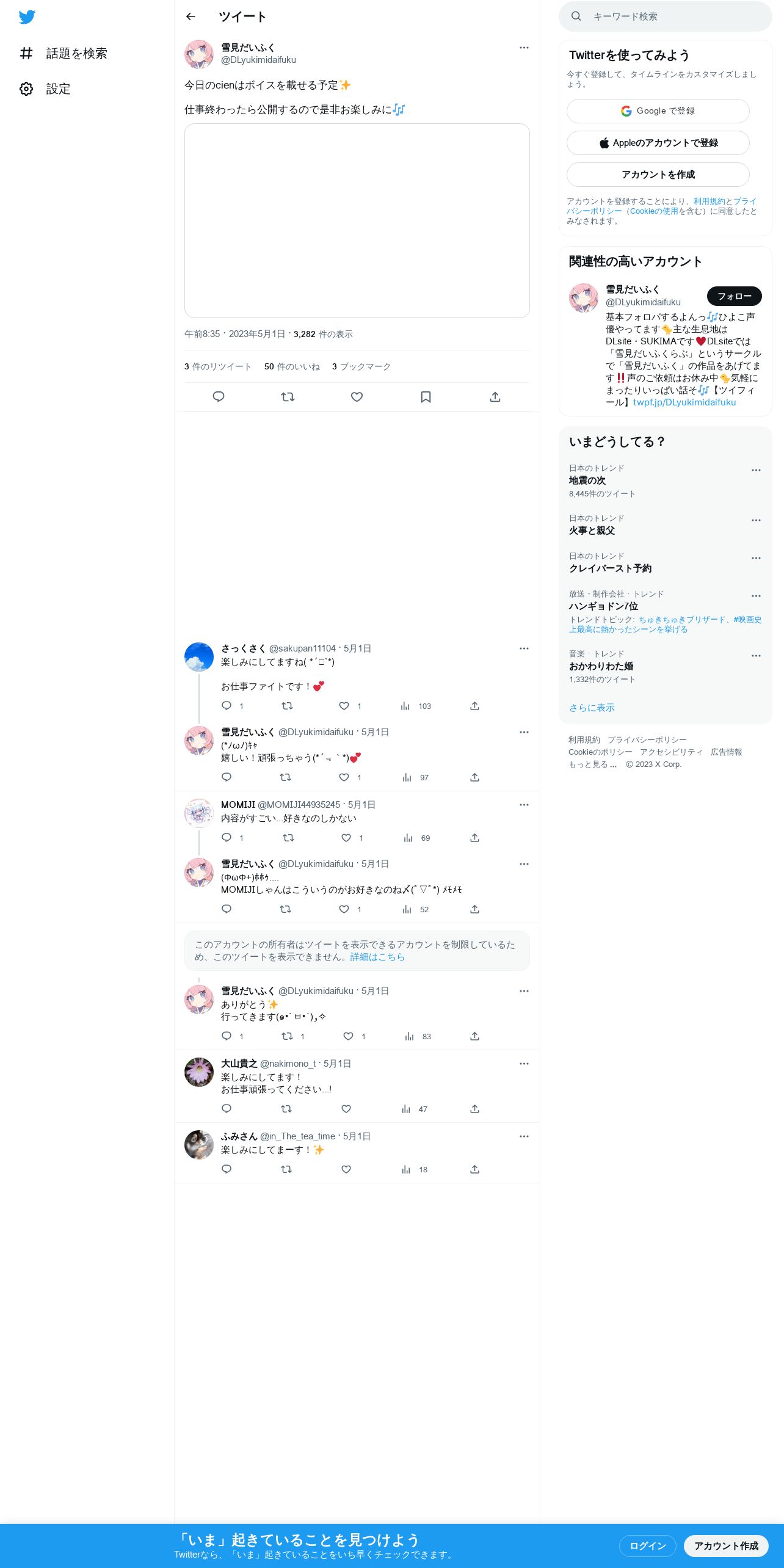Open the Twitter bird home logo
The width and height of the screenshot is (784, 1568).
(27, 17)
